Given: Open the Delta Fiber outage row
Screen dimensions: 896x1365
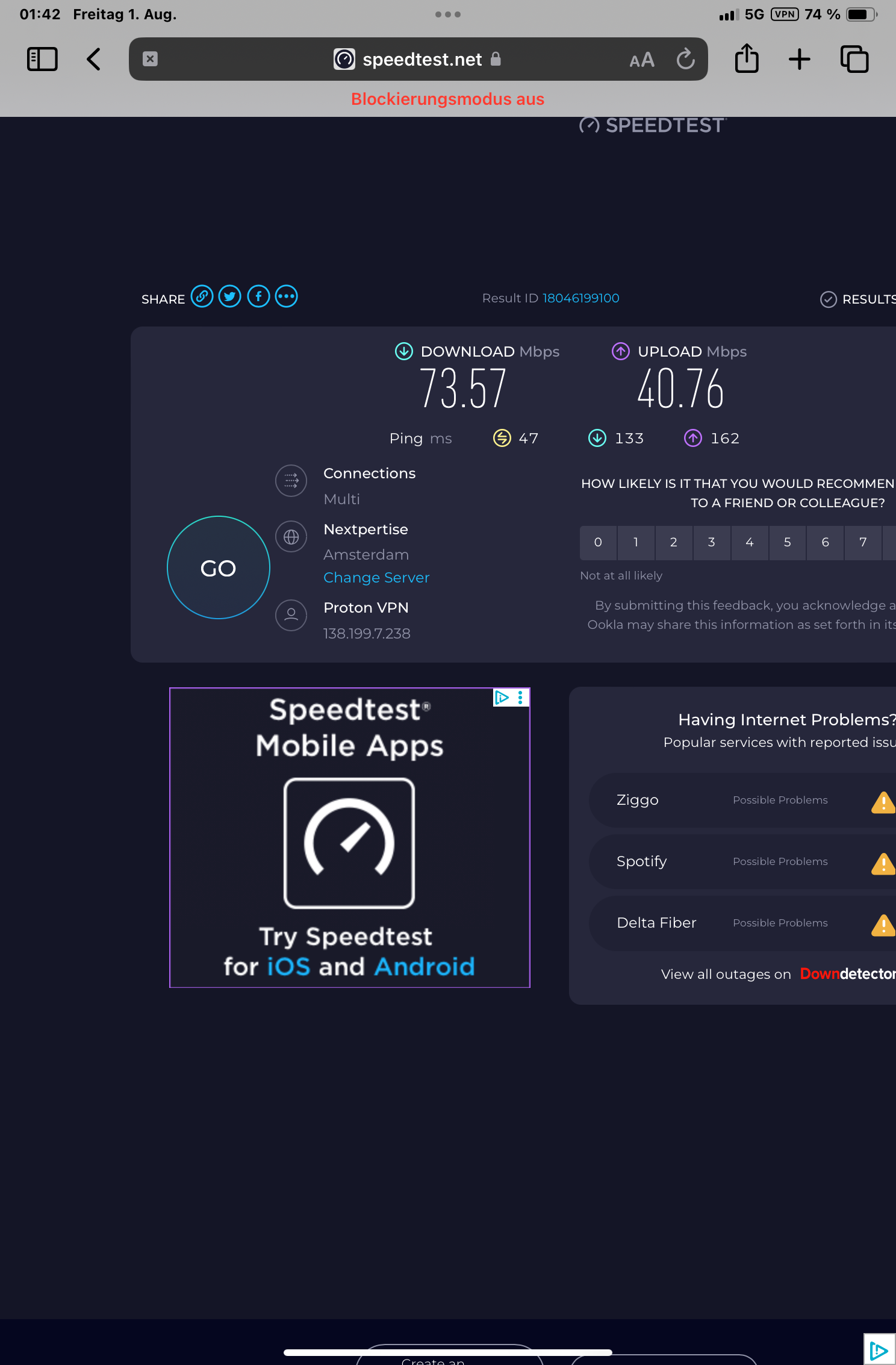Looking at the screenshot, I should click(x=742, y=923).
